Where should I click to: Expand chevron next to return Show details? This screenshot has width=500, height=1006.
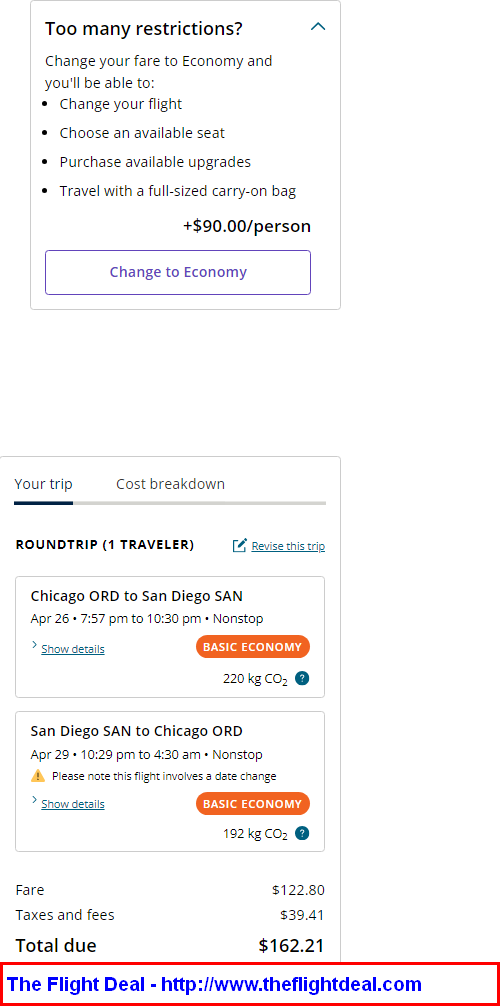(34, 800)
